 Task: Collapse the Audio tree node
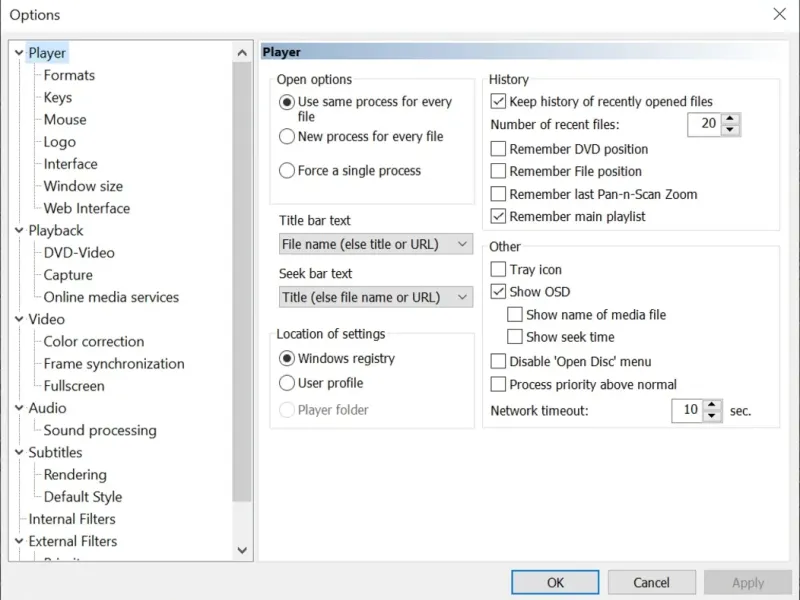click(x=19, y=408)
